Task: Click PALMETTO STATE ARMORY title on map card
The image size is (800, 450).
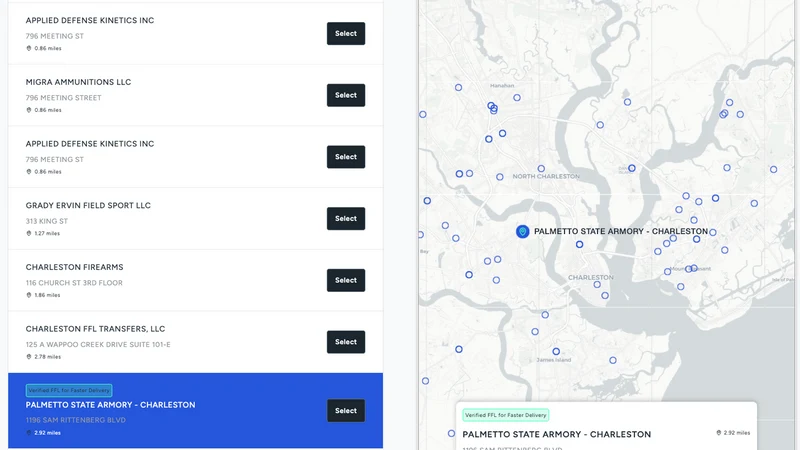Action: click(557, 435)
